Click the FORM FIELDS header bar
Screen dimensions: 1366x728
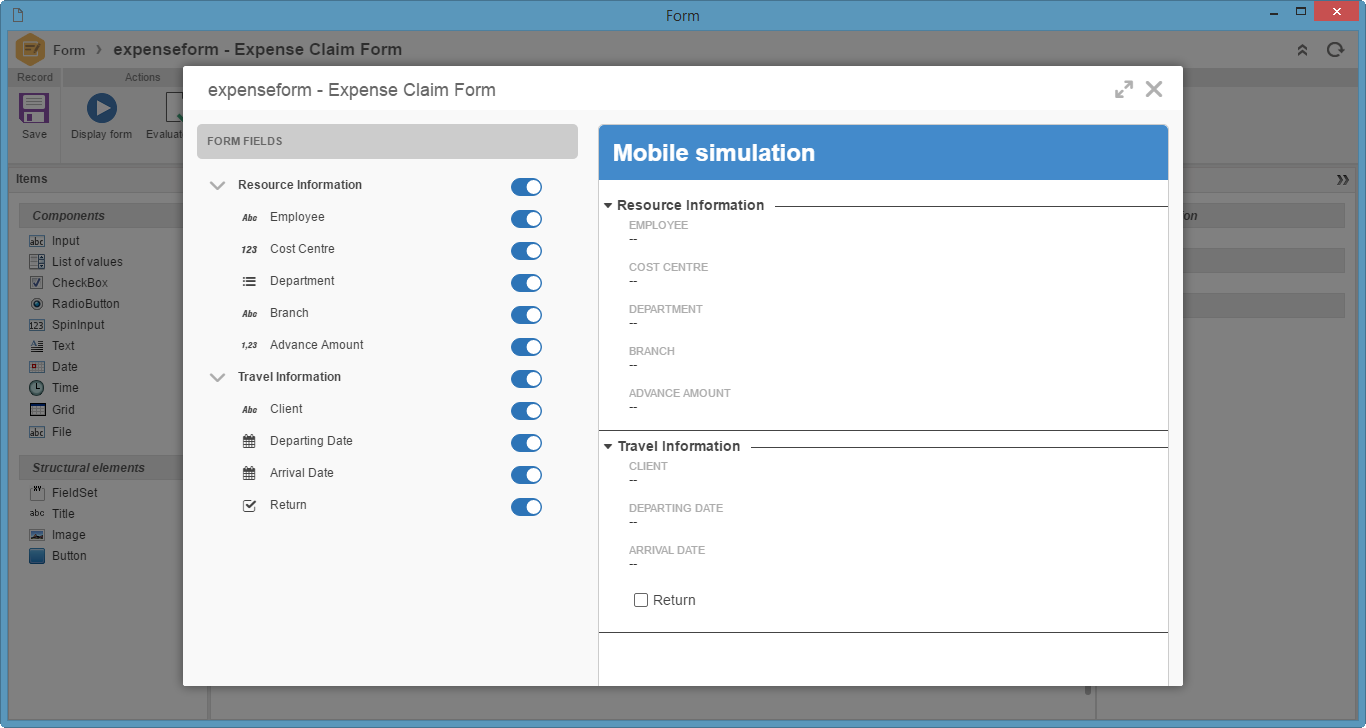(x=387, y=141)
